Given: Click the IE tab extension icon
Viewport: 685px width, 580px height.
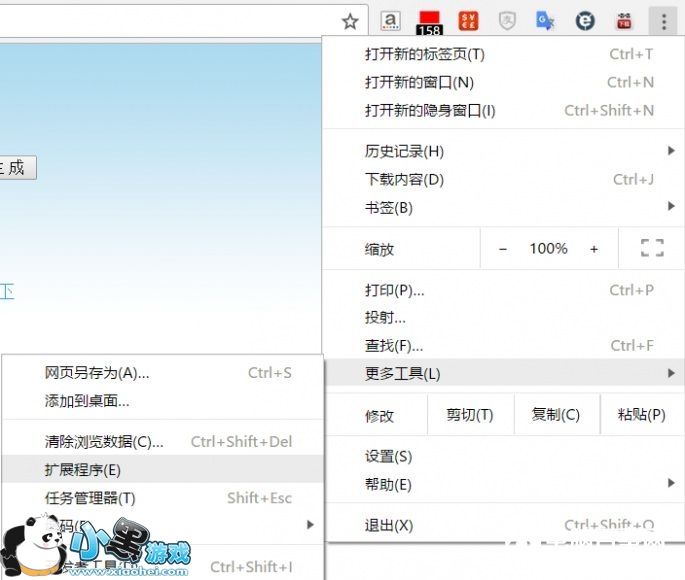Looking at the screenshot, I should point(585,21).
